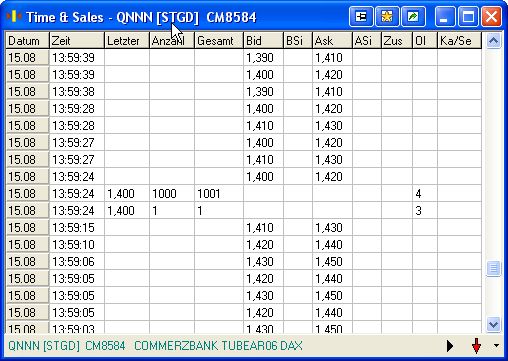Image resolution: width=508 pixels, height=361 pixels.
Task: Click the scrollbar down arrow
Action: click(493, 324)
